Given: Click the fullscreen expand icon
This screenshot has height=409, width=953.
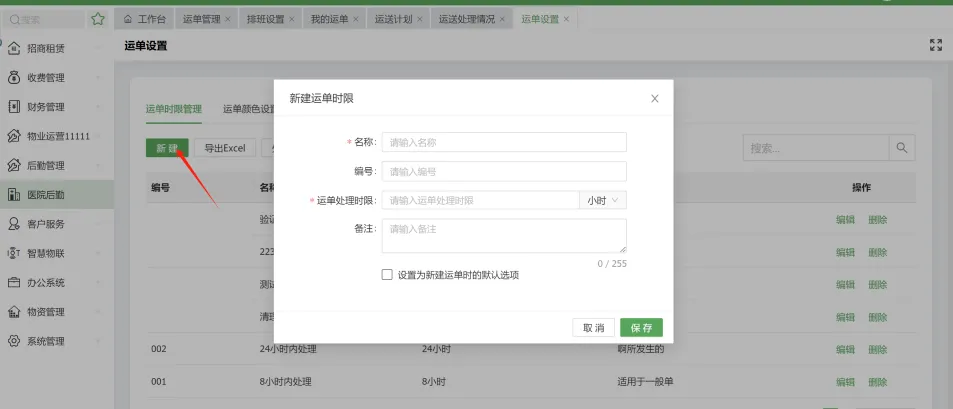Looking at the screenshot, I should [x=936, y=45].
